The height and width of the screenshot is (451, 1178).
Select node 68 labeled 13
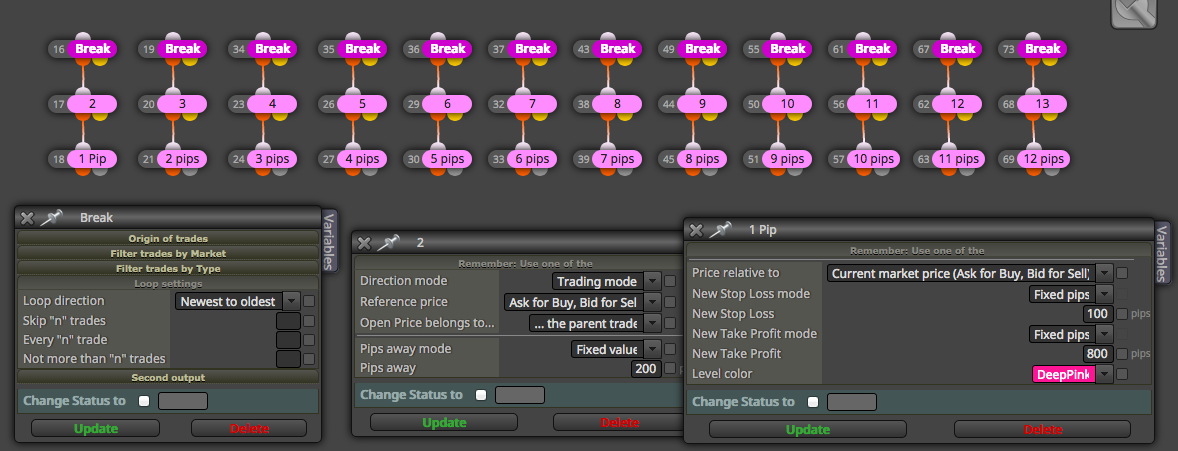pos(1043,104)
